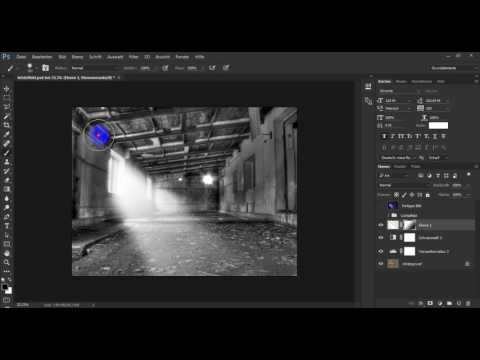480x360 pixels.
Task: Select the Brush tool in the toolbox
Action: click(6, 153)
